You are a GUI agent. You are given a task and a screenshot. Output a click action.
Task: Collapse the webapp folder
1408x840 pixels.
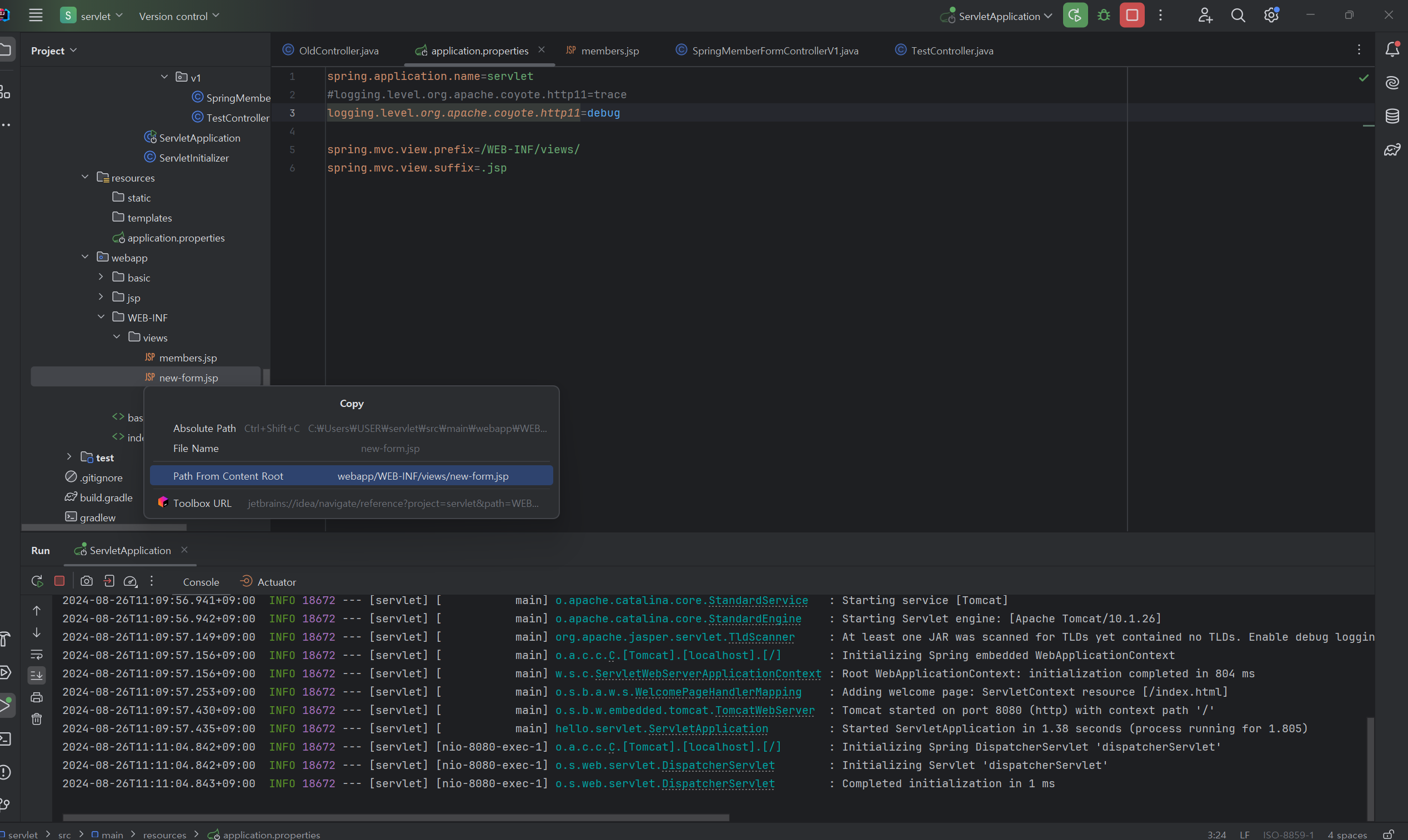(x=85, y=256)
